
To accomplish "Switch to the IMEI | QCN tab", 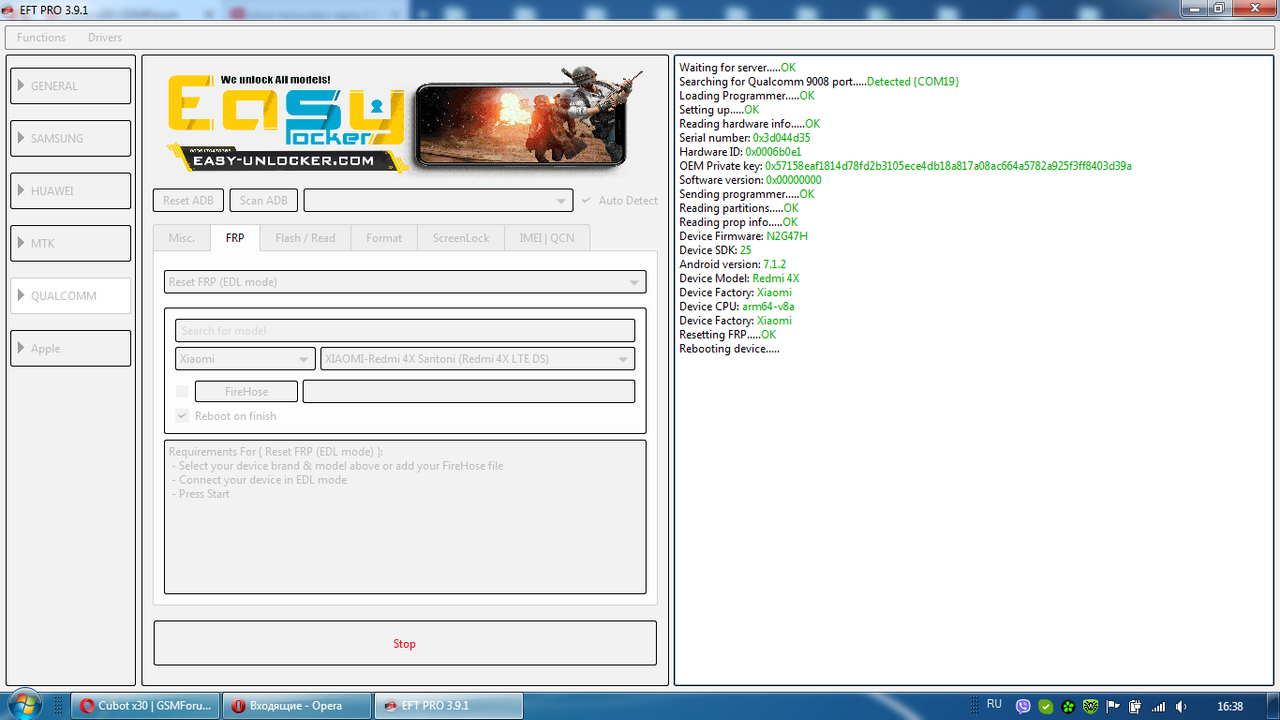I will [547, 238].
